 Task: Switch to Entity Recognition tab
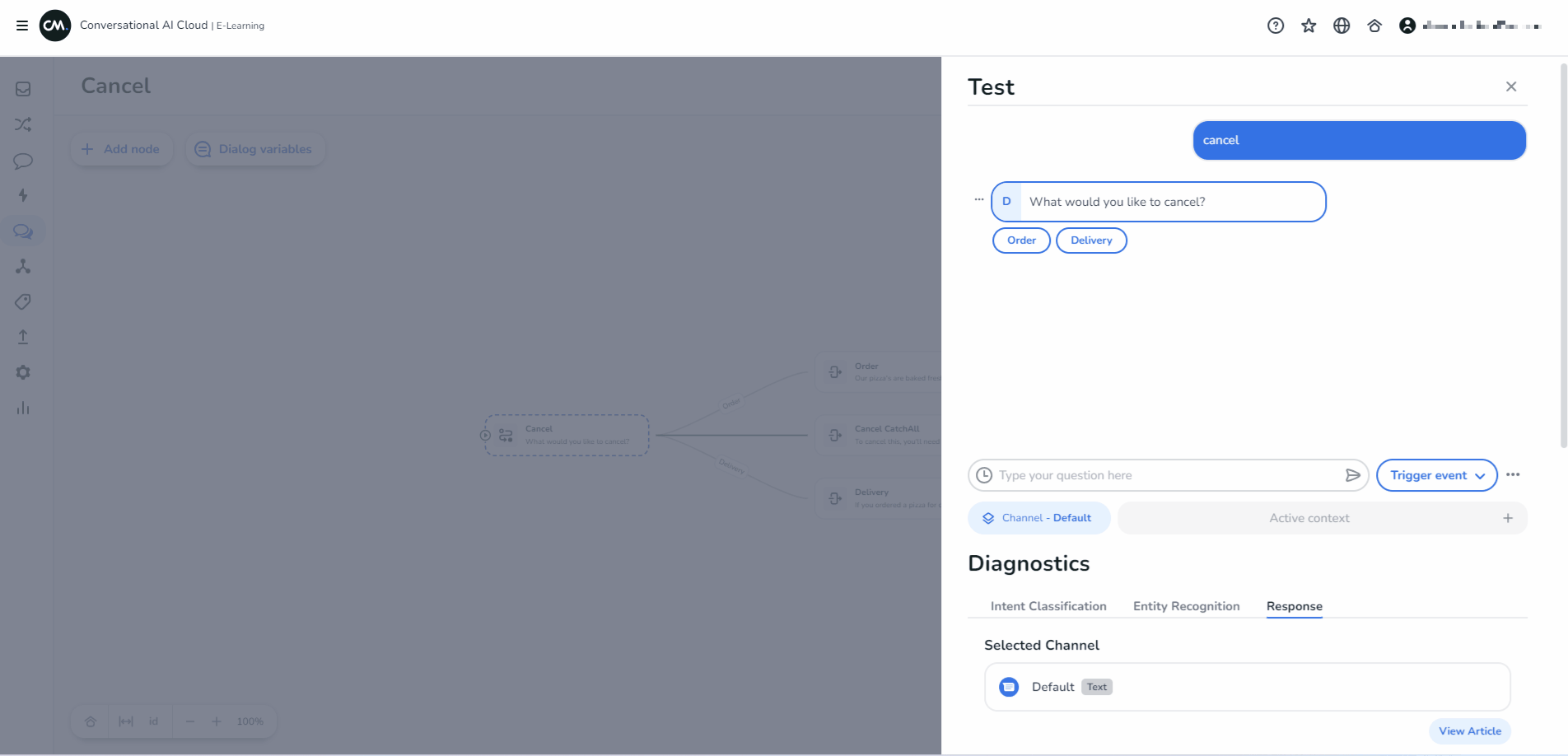coord(1186,606)
